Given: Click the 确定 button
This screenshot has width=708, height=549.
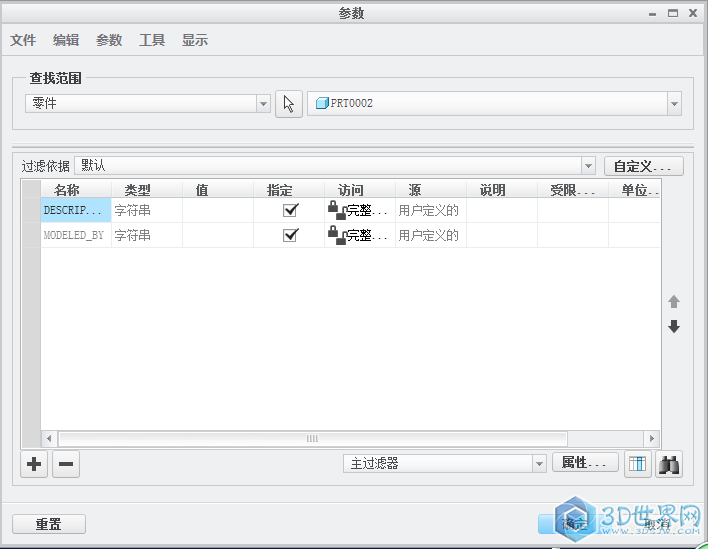Looking at the screenshot, I should (574, 524).
